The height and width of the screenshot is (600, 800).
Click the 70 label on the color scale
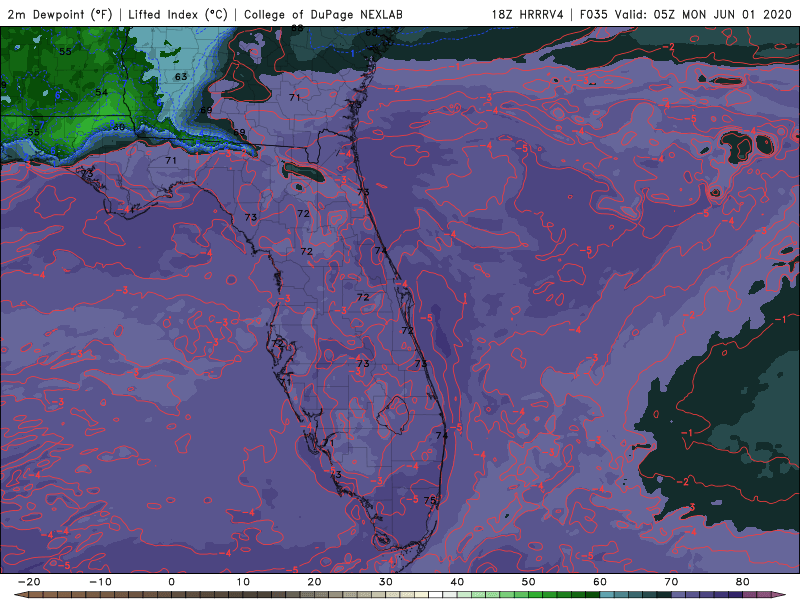[x=671, y=582]
